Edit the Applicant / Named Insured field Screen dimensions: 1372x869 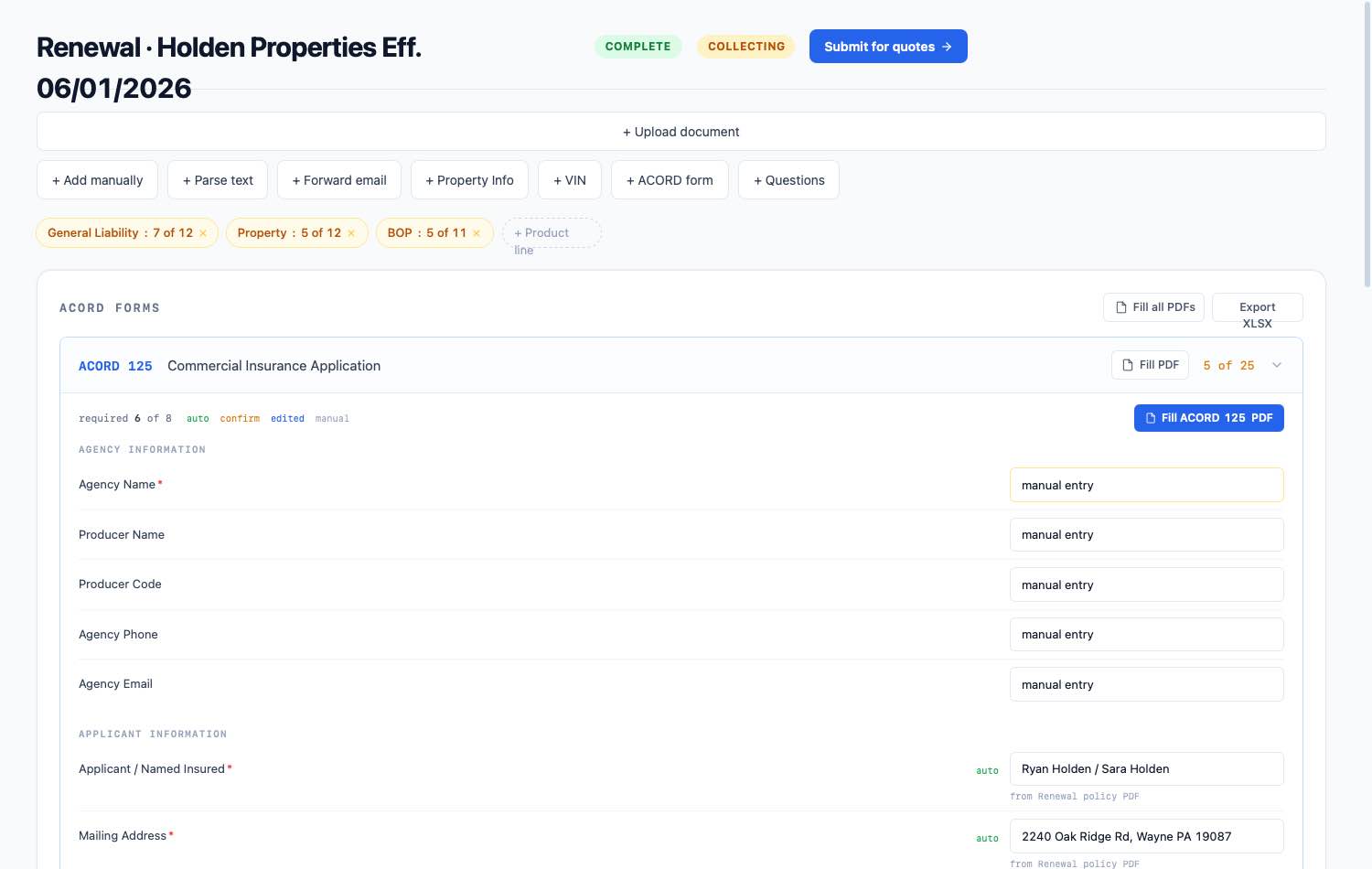coord(1147,769)
